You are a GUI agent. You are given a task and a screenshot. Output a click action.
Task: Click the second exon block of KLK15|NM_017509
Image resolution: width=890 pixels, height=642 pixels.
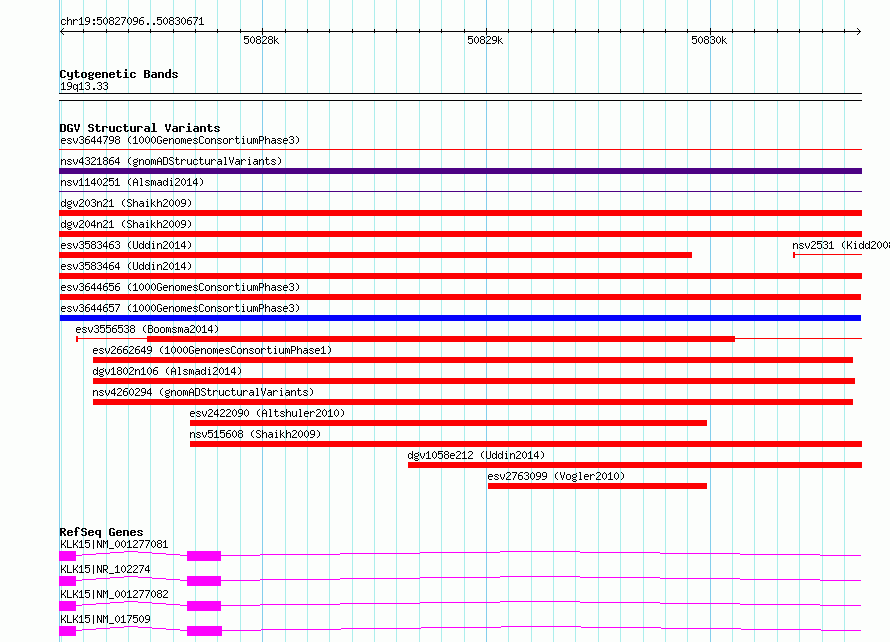[204, 631]
